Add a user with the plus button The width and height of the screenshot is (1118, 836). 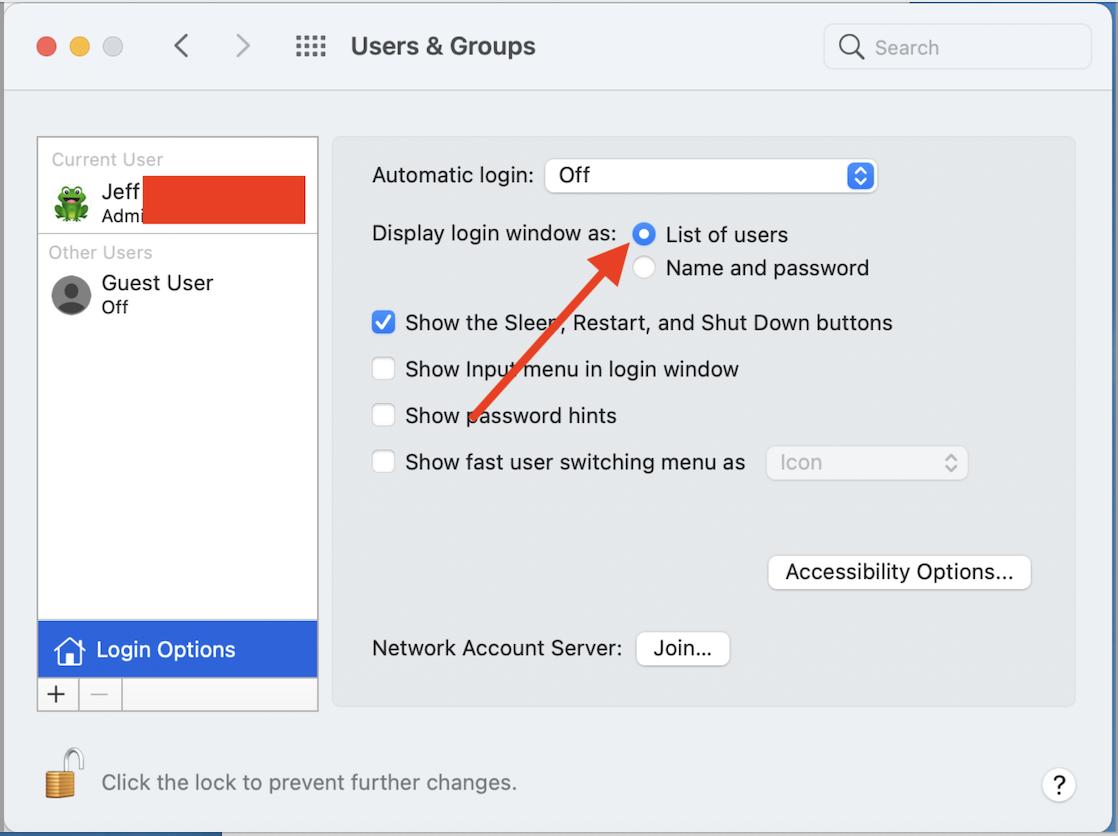pos(57,694)
